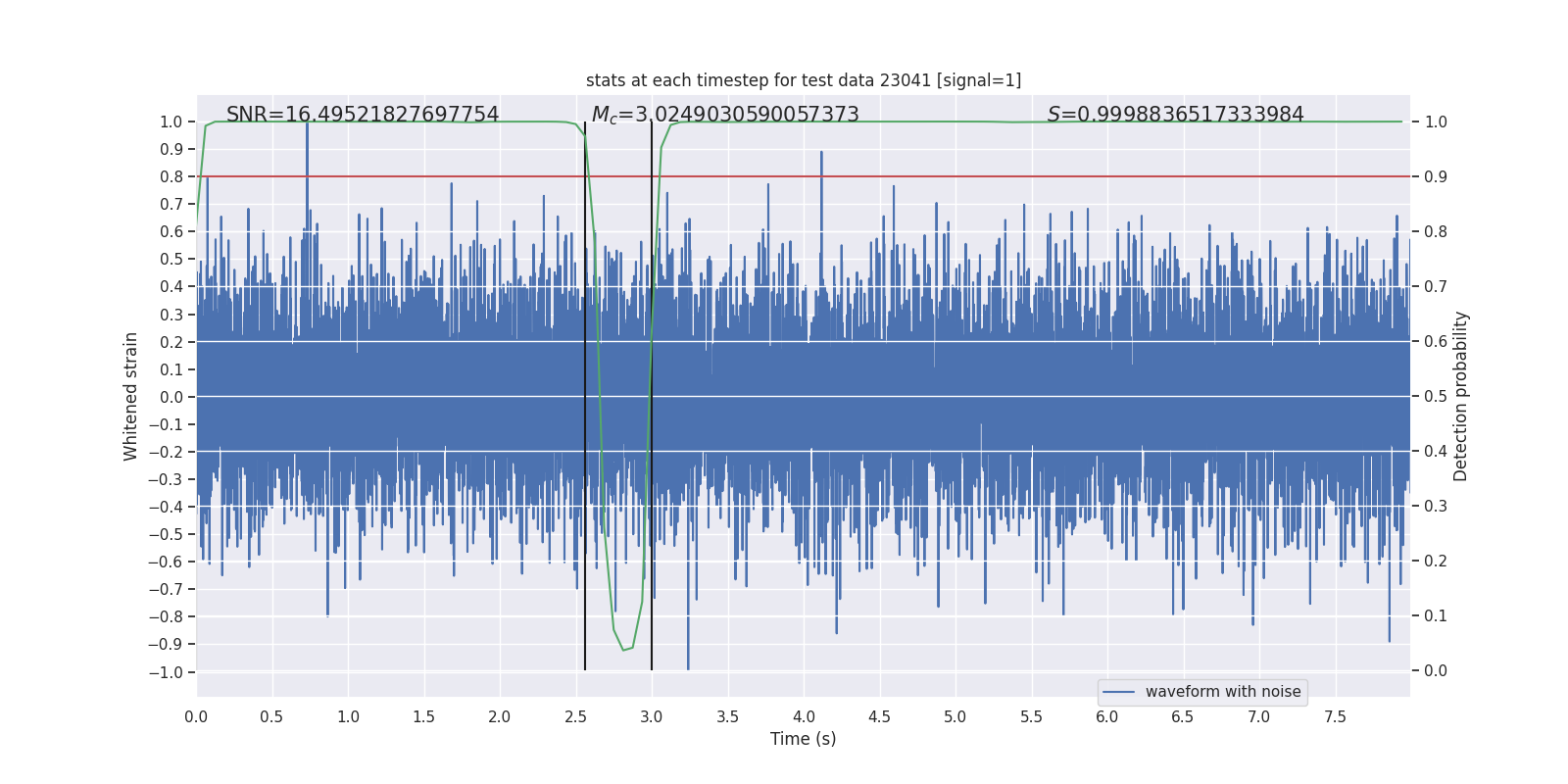The width and height of the screenshot is (1568, 784).
Task: Click the 1.0 tick on Detection probability axis
Action: click(1436, 122)
